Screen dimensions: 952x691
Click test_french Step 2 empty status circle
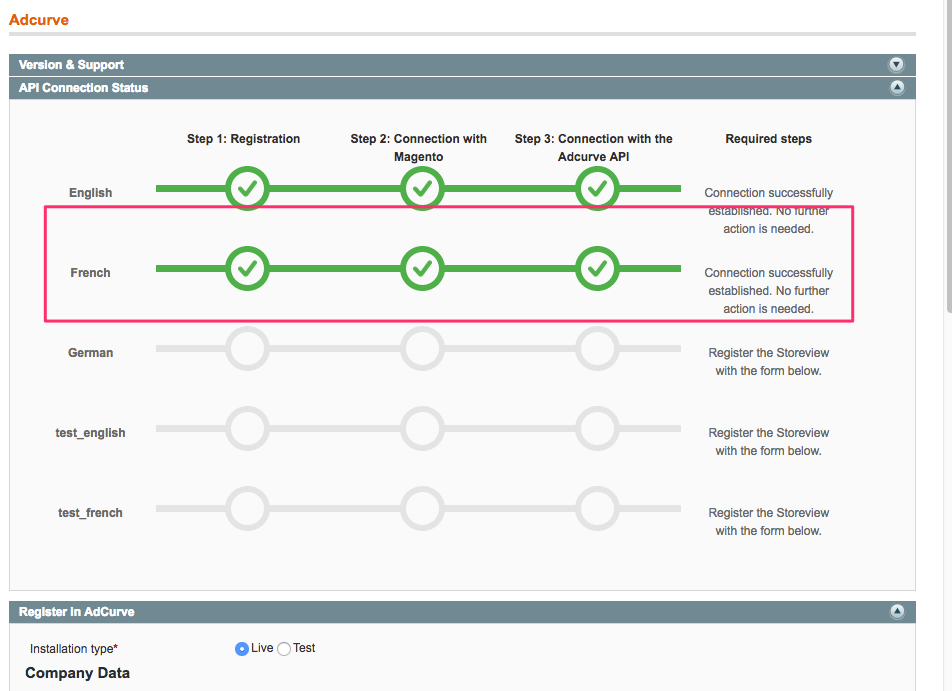pyautogui.click(x=422, y=509)
